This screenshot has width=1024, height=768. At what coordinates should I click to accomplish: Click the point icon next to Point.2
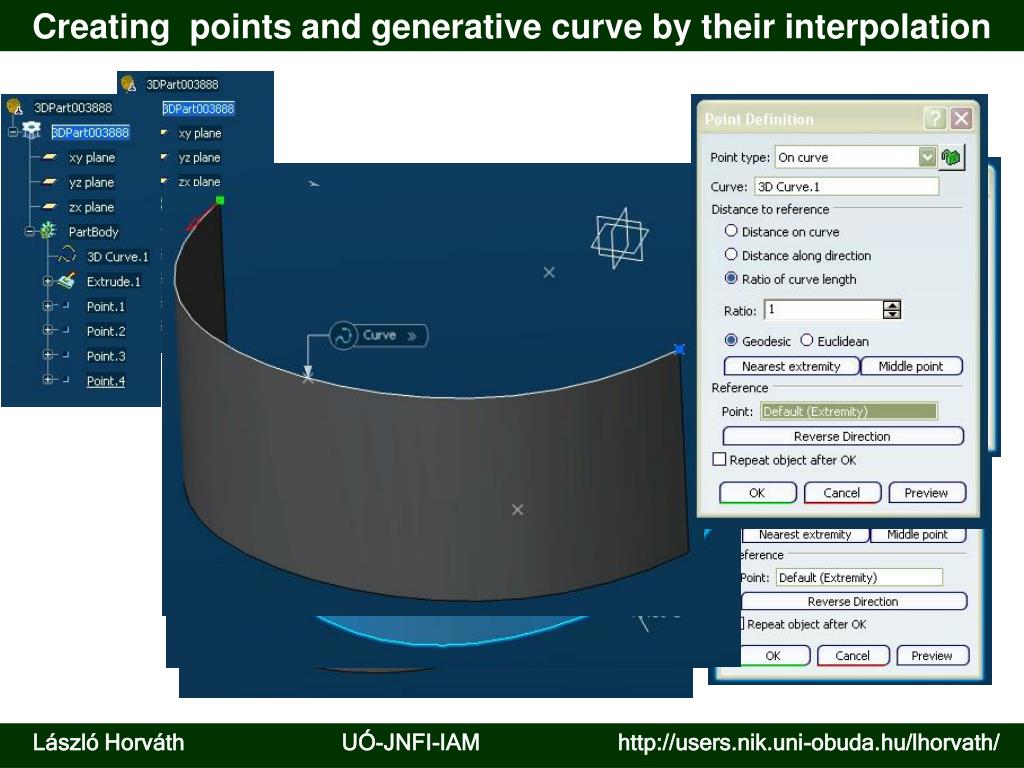[66, 330]
